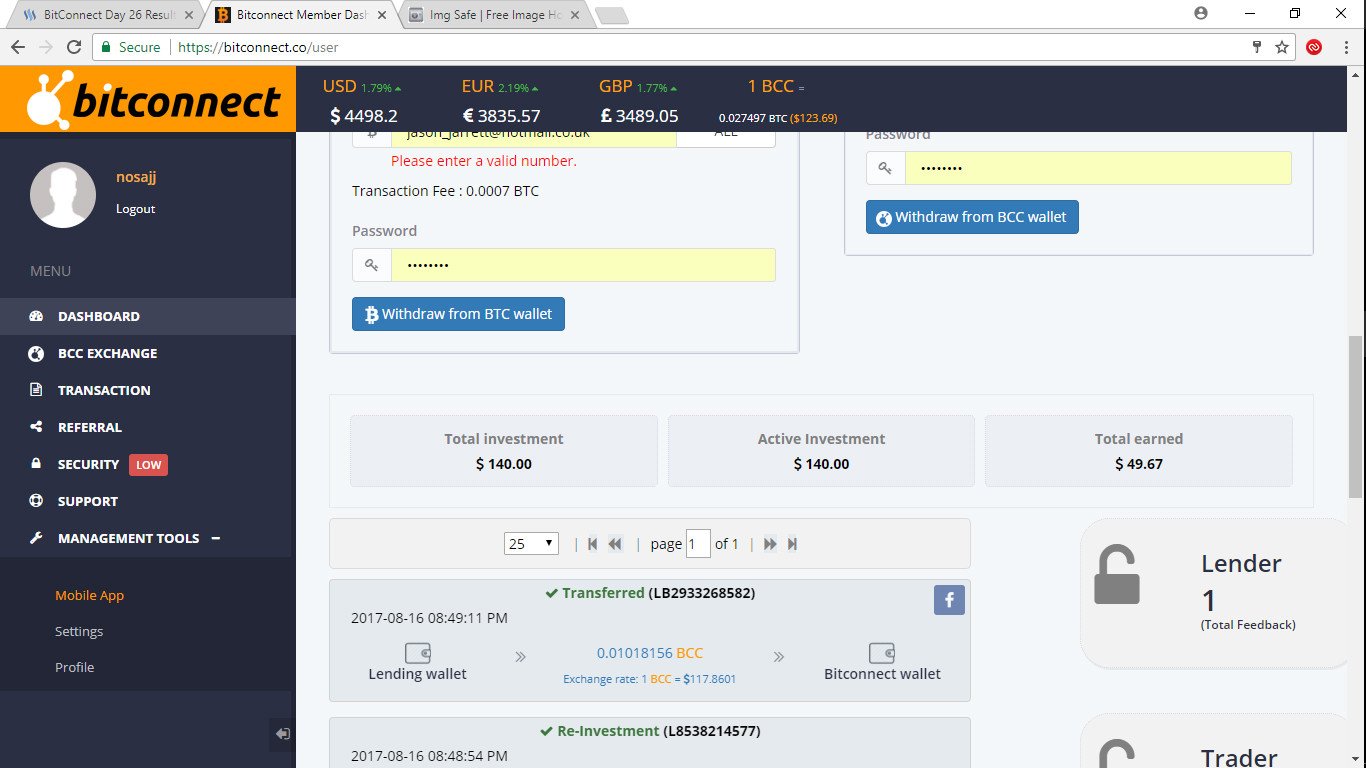Viewport: 1366px width, 768px height.
Task: Click the red browser extension icon
Action: tap(1314, 47)
